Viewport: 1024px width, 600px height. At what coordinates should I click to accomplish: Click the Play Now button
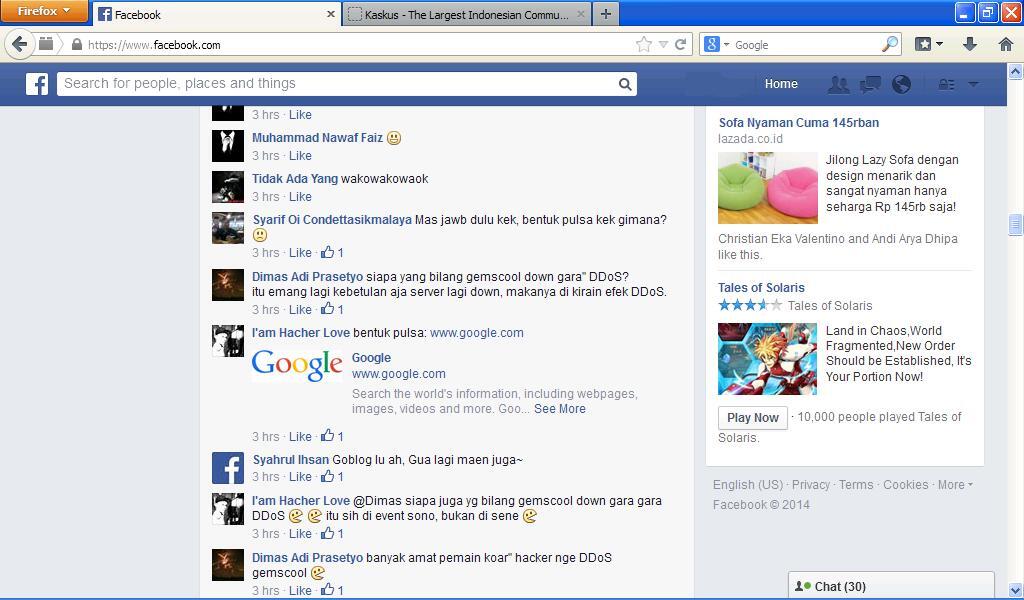coord(752,418)
